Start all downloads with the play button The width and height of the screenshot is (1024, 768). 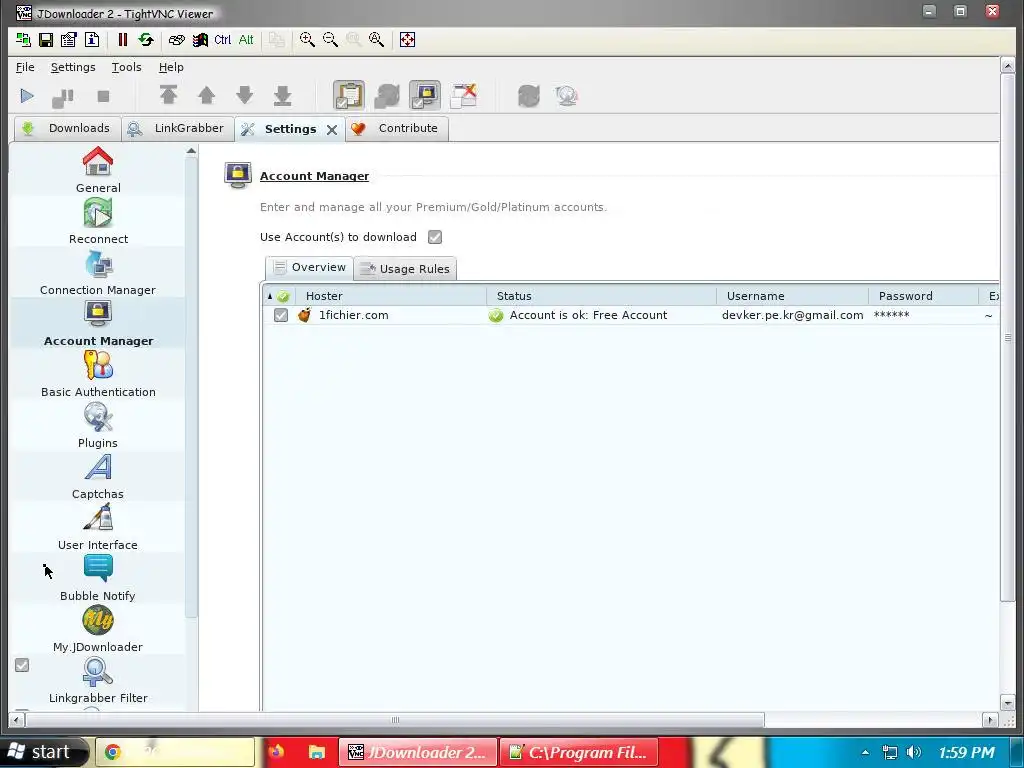[x=27, y=96]
